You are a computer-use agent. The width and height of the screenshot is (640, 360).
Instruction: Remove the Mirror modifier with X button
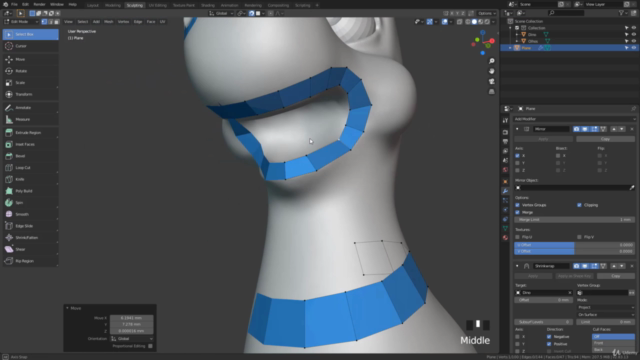point(632,129)
